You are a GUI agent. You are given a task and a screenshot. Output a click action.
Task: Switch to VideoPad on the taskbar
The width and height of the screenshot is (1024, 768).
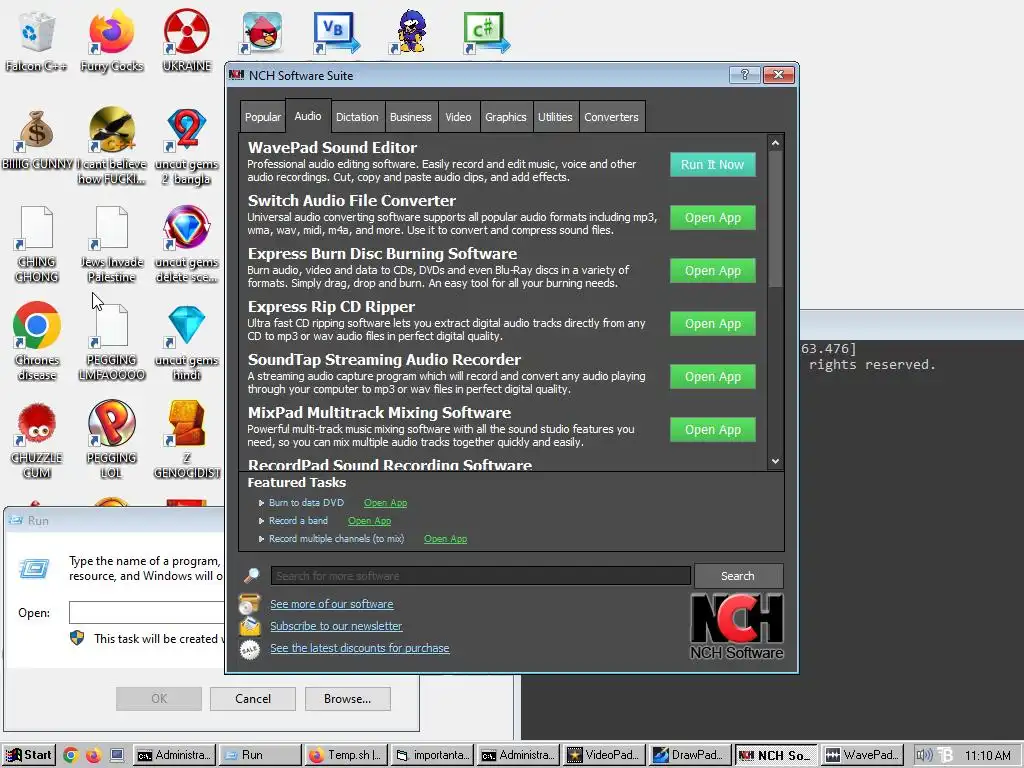point(605,755)
